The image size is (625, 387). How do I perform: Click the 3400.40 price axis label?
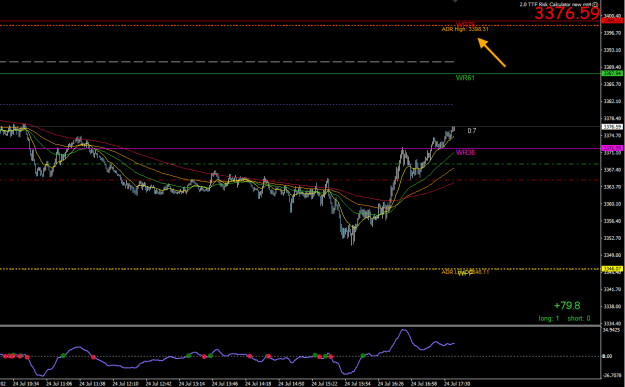pos(613,16)
